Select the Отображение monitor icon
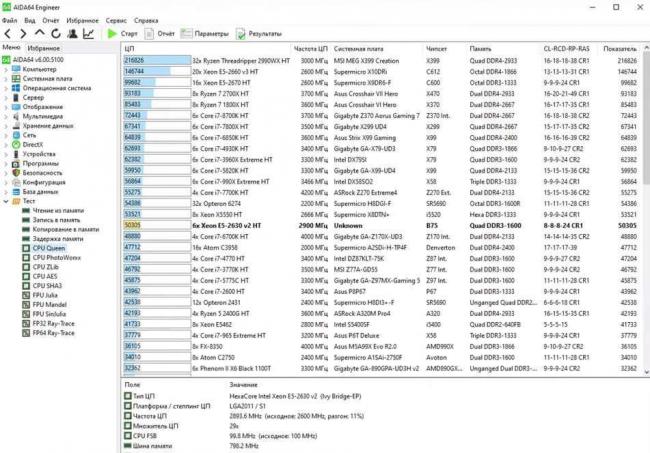 [16, 107]
